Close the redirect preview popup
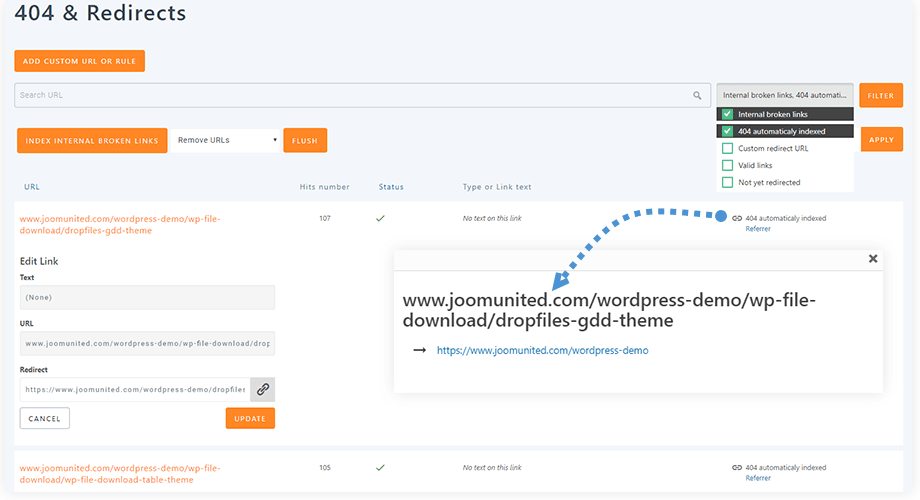This screenshot has height=500, width=920. 873,258
